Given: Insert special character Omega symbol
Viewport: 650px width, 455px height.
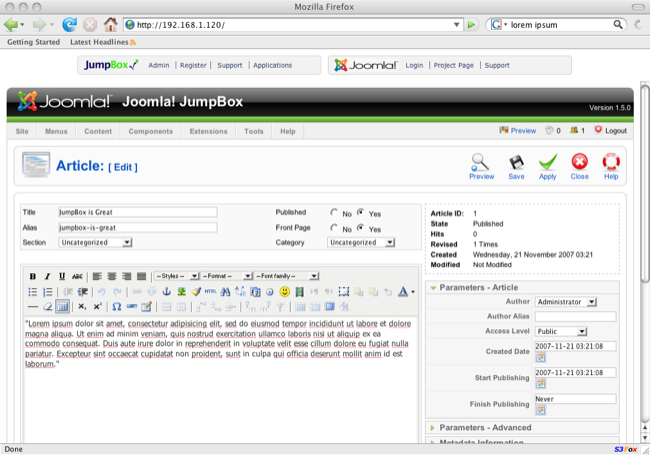Looking at the screenshot, I should pos(116,307).
